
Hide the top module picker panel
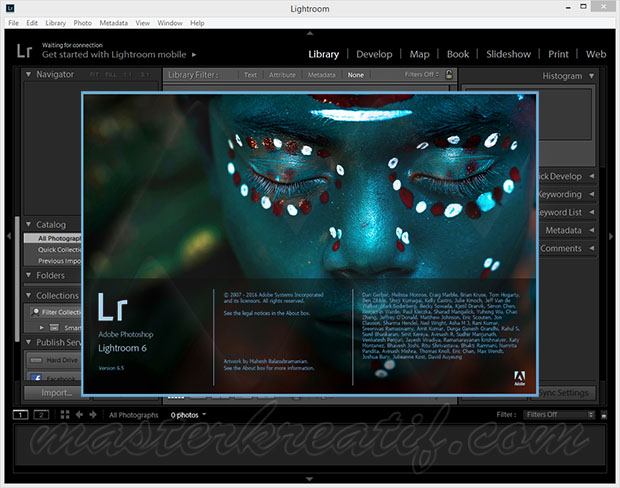[310, 33]
